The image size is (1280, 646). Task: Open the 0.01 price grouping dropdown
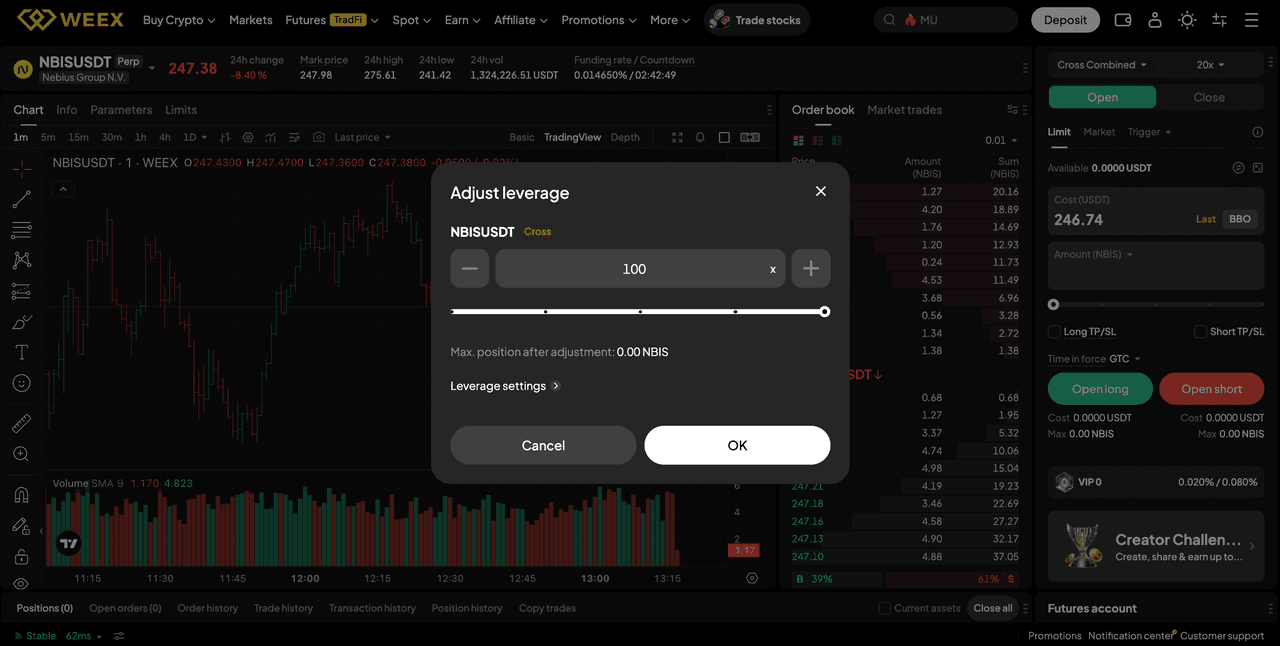[x=1001, y=140]
